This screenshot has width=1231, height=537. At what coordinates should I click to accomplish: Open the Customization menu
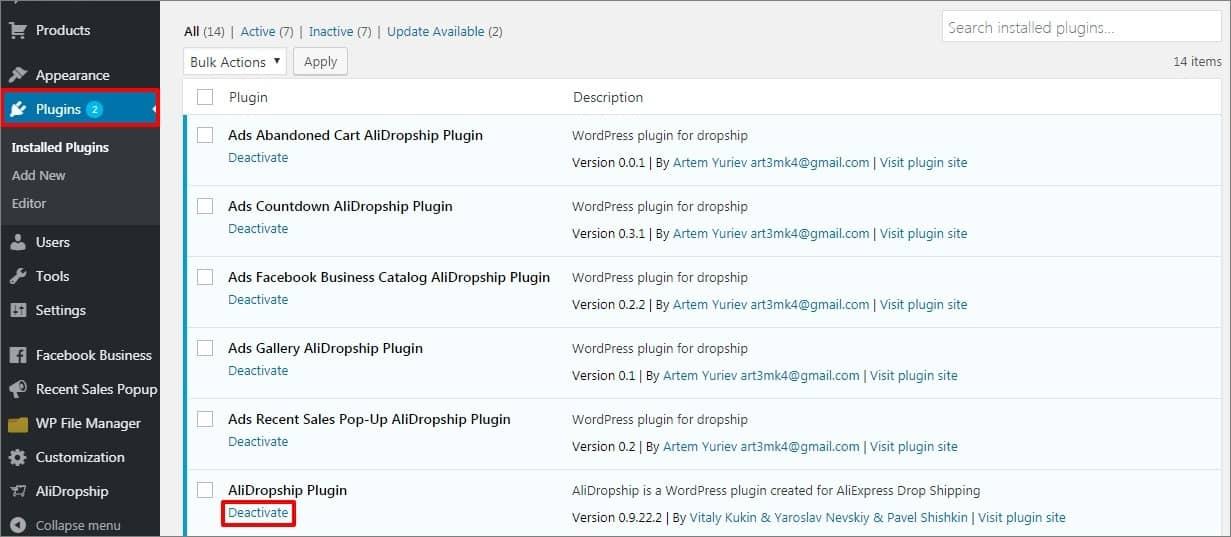click(80, 457)
